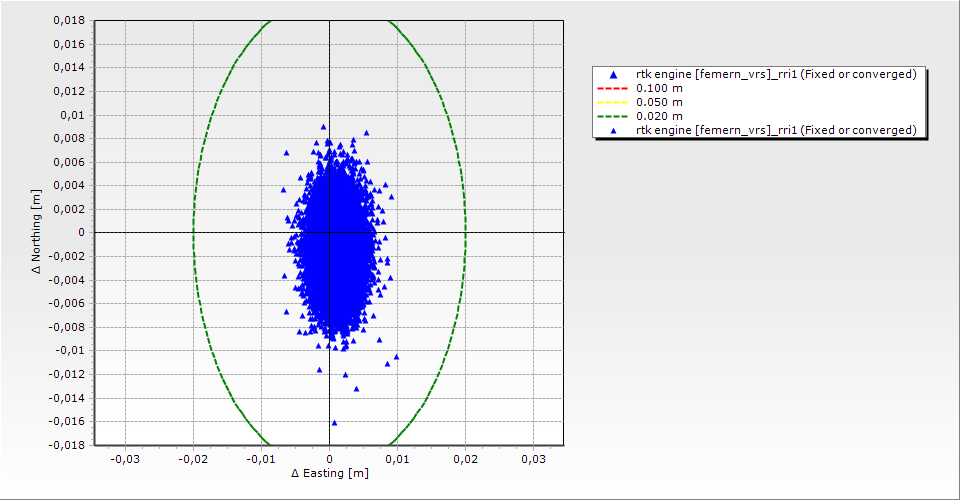Click the yellow dashed line sample for 0.050 m
Image resolution: width=960 pixels, height=500 pixels.
tap(613, 103)
